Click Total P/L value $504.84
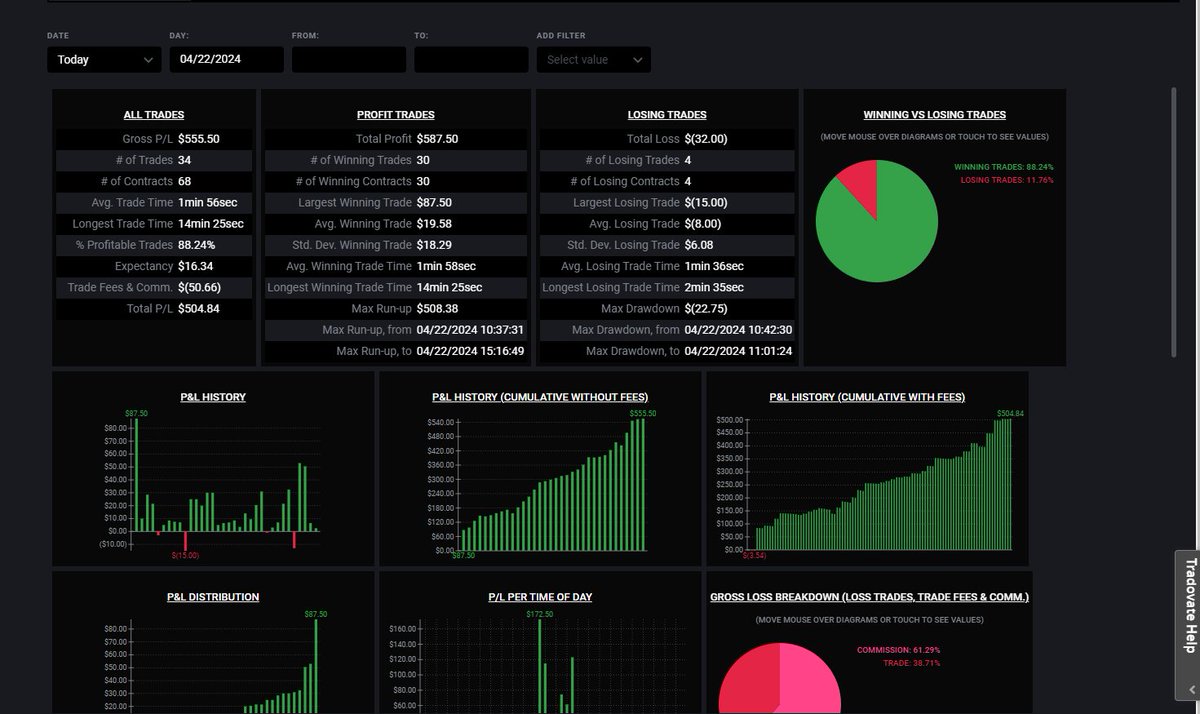1200x714 pixels. tap(199, 309)
